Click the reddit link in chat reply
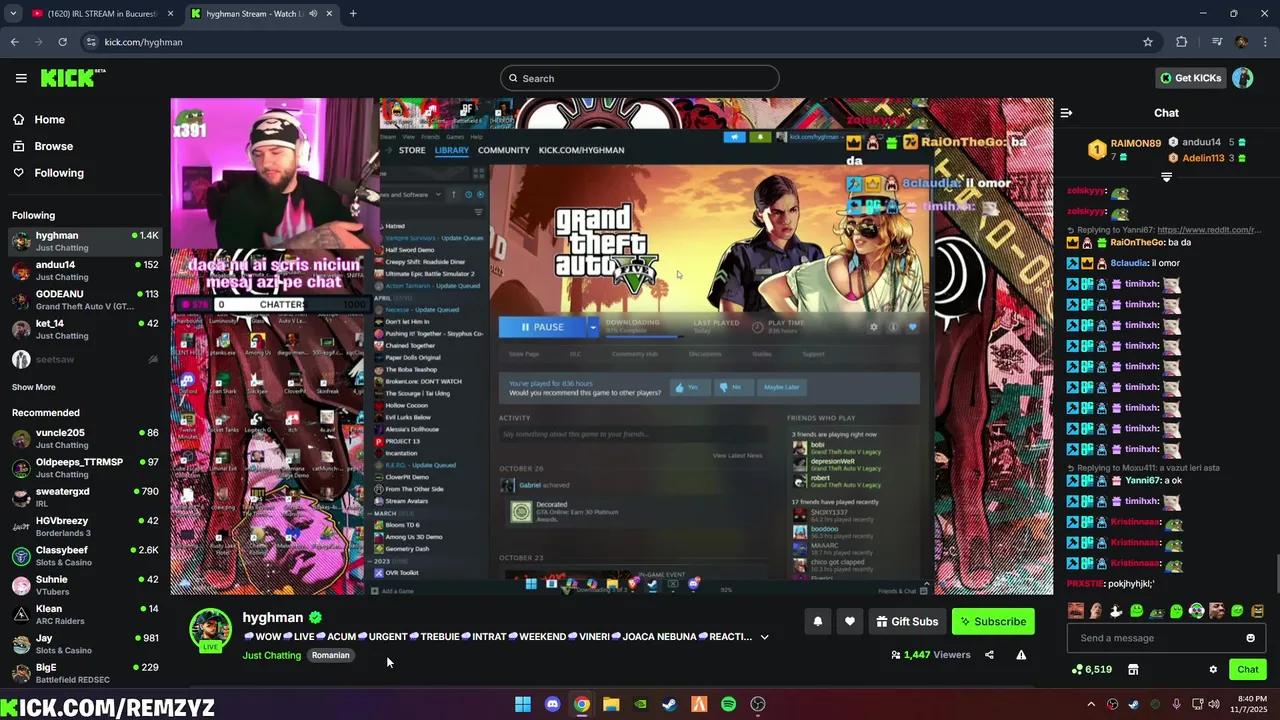 point(1209,230)
